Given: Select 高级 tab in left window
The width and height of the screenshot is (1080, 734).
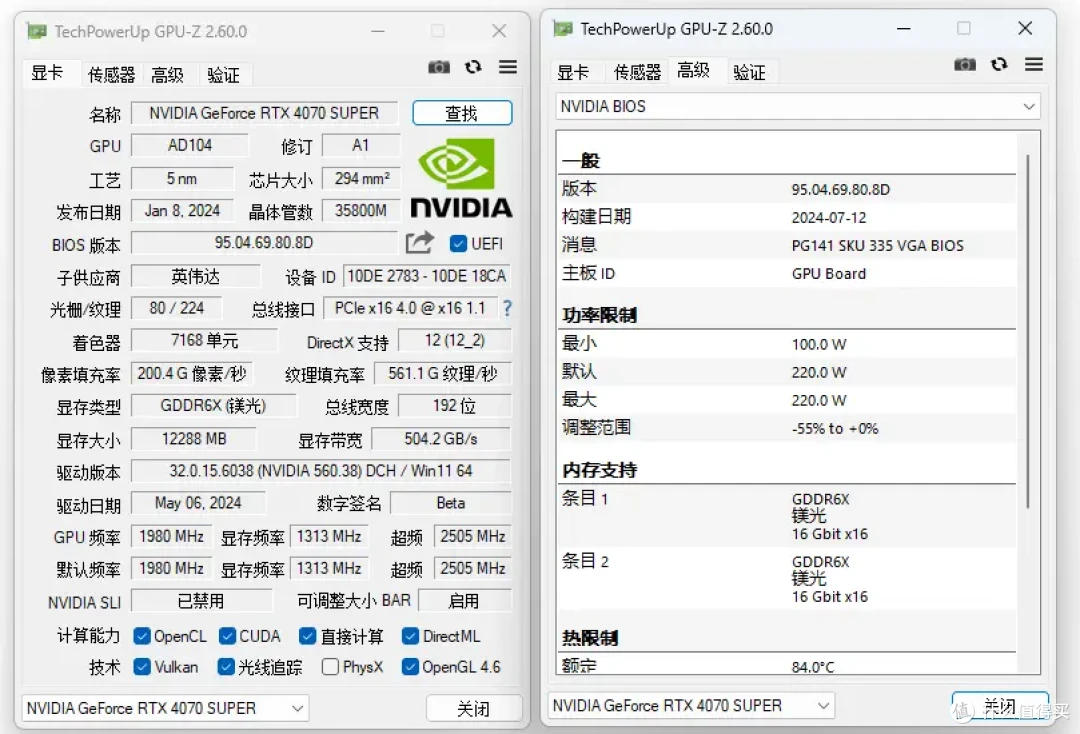Looking at the screenshot, I should (167, 74).
